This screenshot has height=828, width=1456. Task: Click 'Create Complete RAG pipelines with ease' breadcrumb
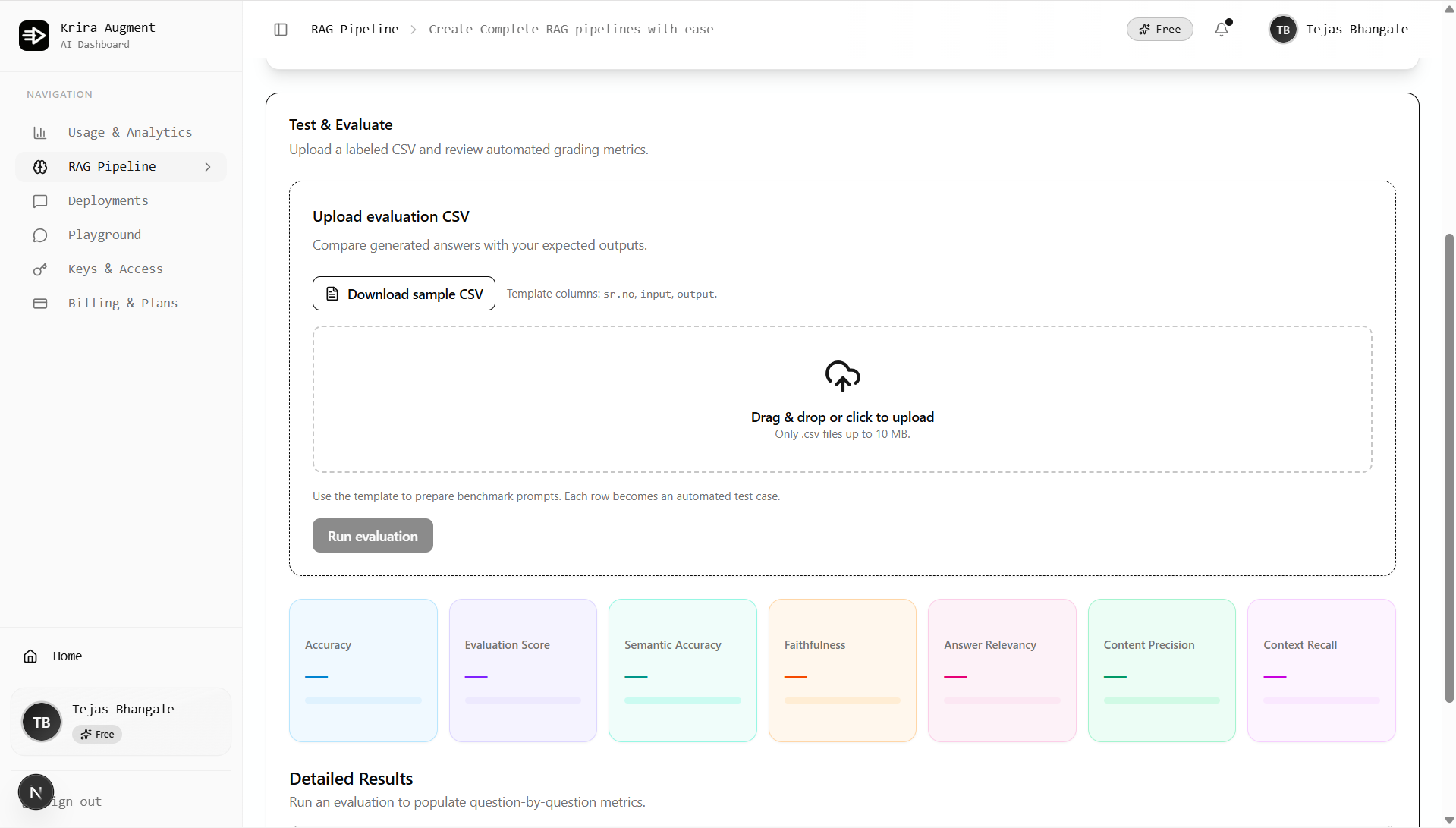click(x=571, y=30)
